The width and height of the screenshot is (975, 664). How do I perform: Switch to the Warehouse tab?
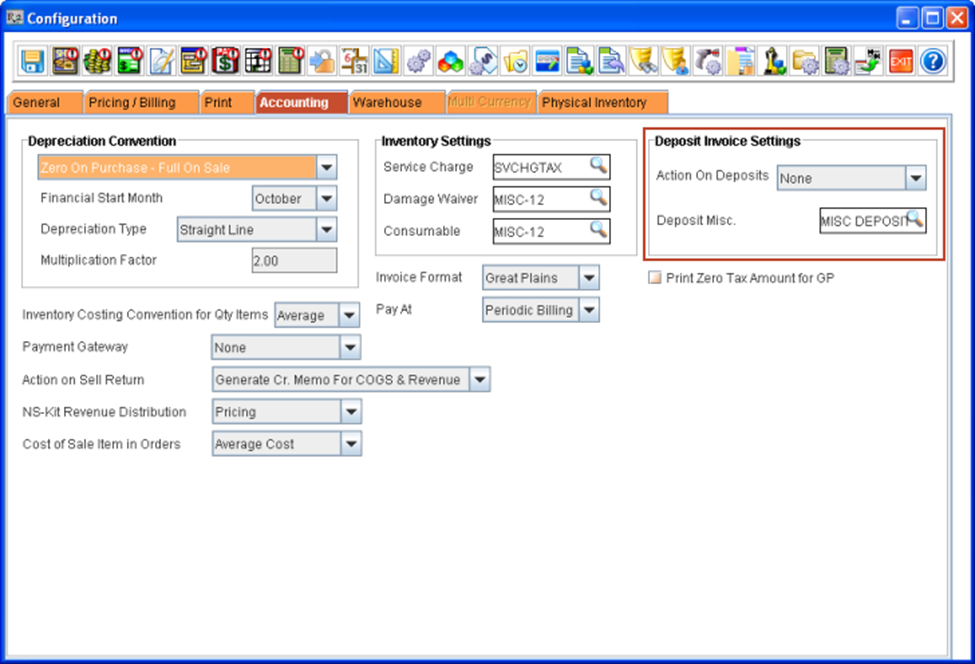[387, 102]
